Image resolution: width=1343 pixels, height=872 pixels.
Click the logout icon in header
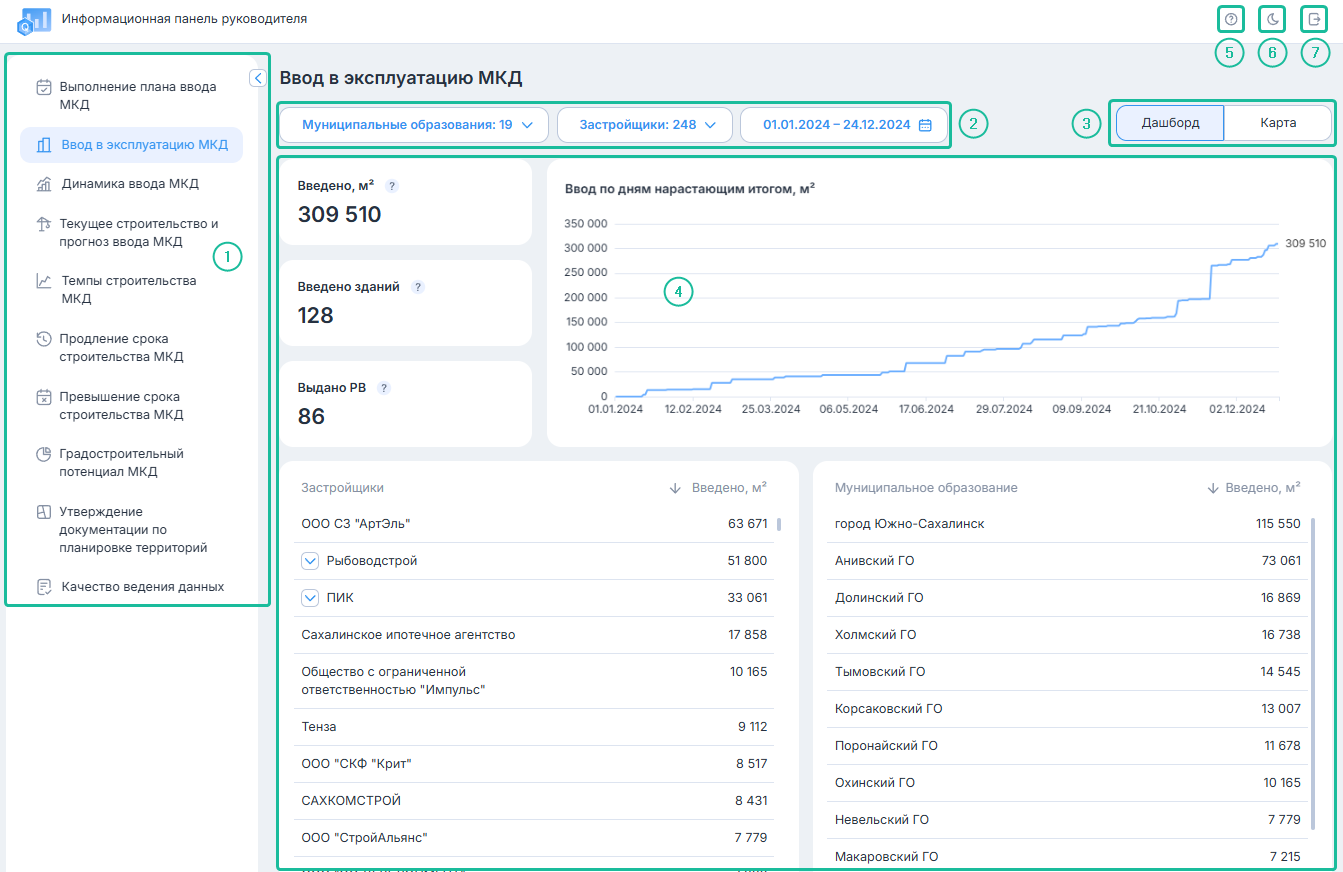tap(1314, 19)
